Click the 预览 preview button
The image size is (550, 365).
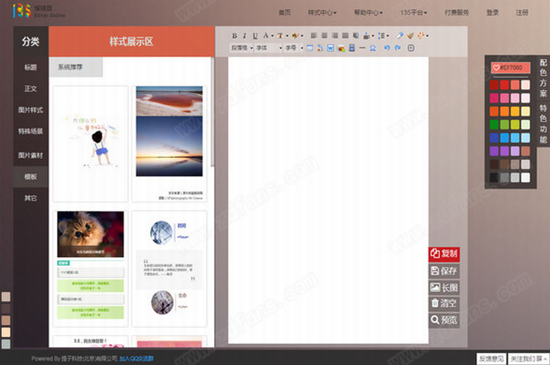point(444,320)
